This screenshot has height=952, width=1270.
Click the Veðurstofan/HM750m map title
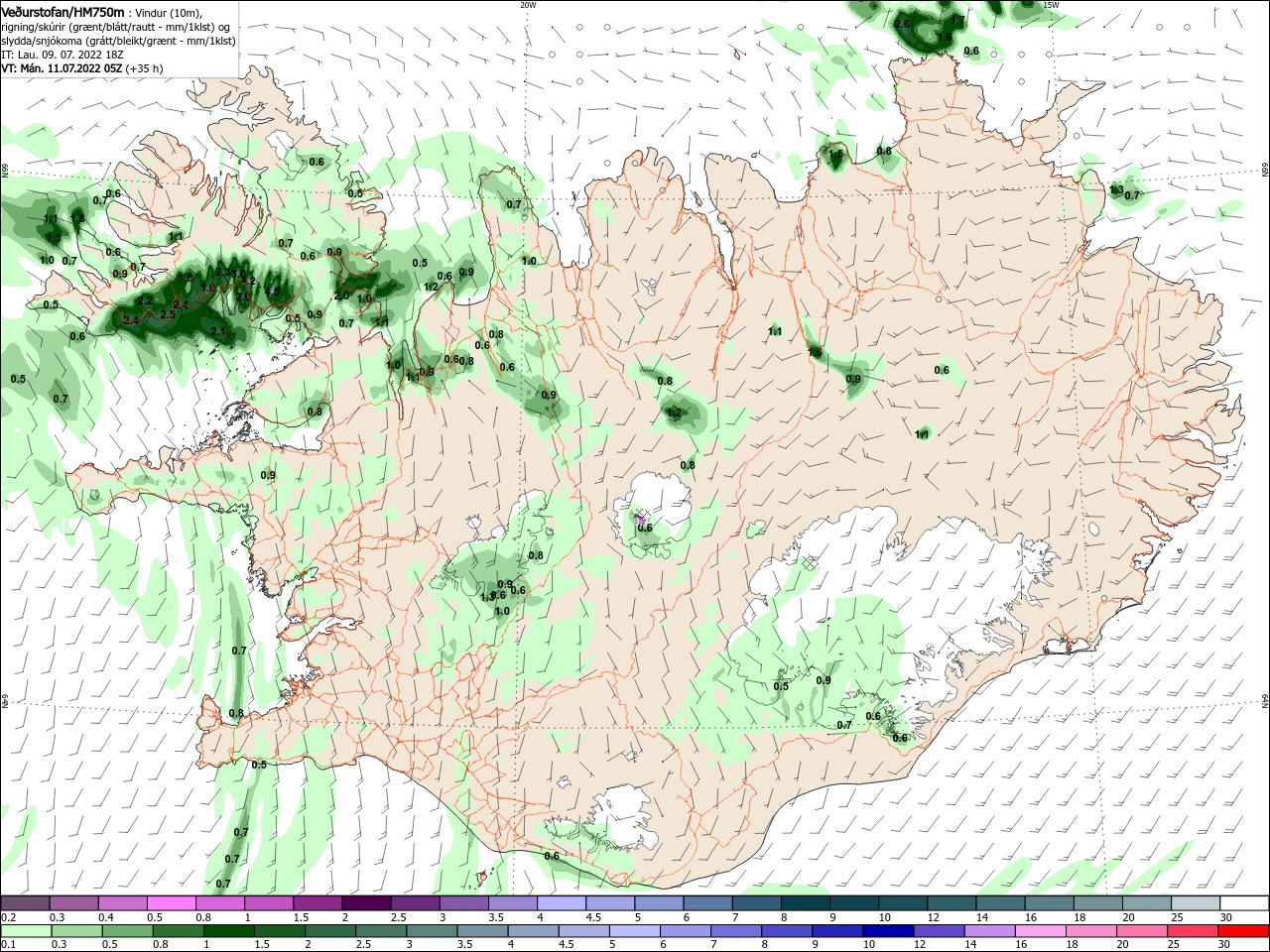point(63,11)
